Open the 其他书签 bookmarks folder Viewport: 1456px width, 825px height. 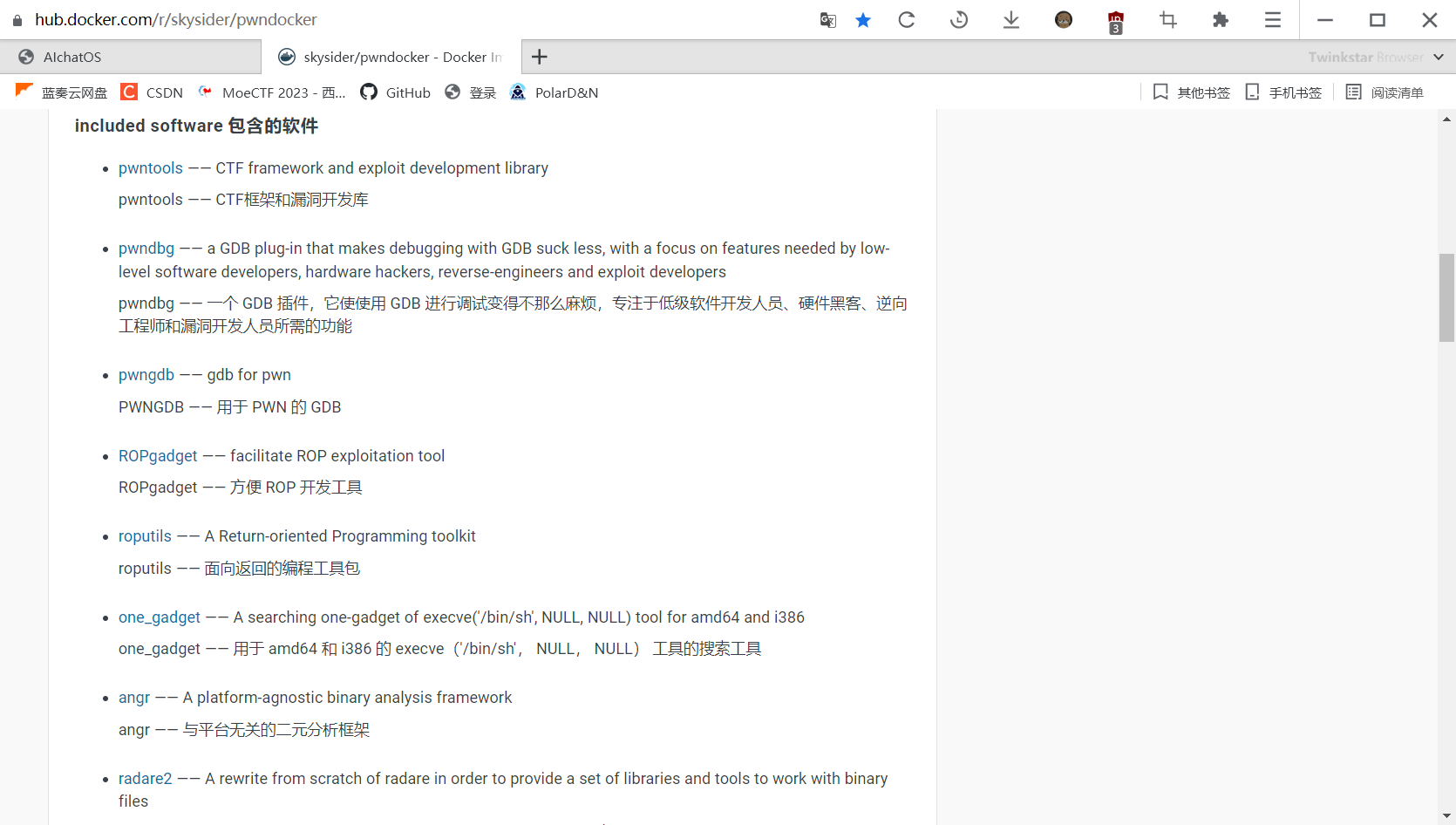coord(1192,92)
